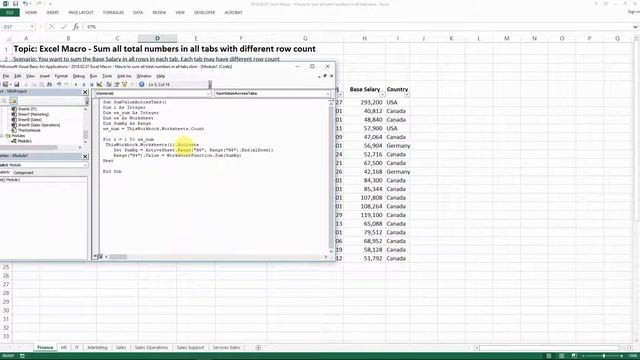The image size is (640, 360).
Task: Open the Insert menu in the VBA editor
Action: pos(44,76)
